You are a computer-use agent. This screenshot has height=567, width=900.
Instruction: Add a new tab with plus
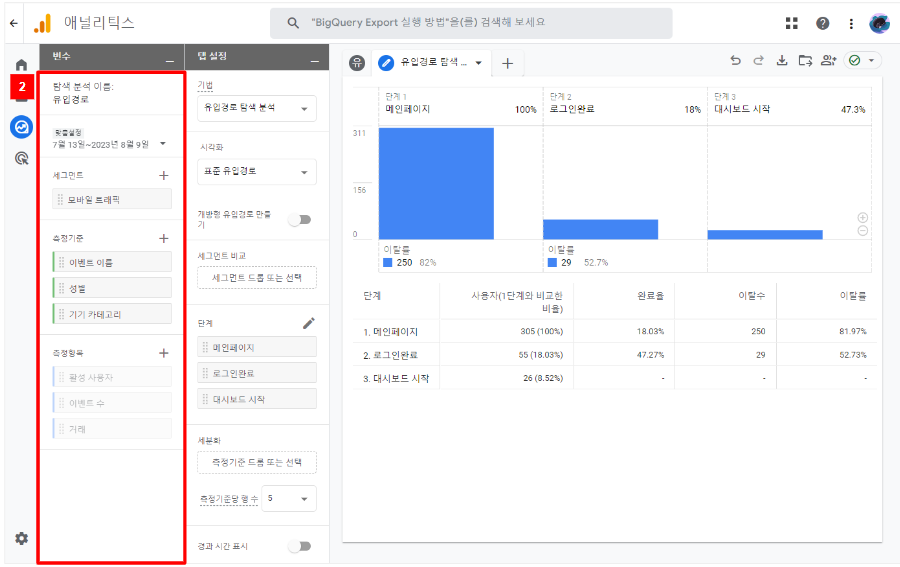tap(507, 63)
